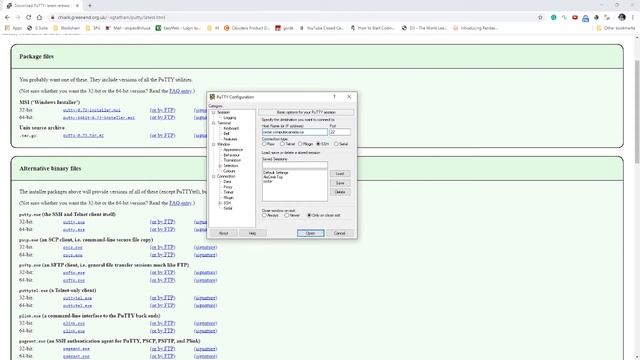The height and width of the screenshot is (360, 640).
Task: Open the Colours category
Action: click(x=229, y=171)
